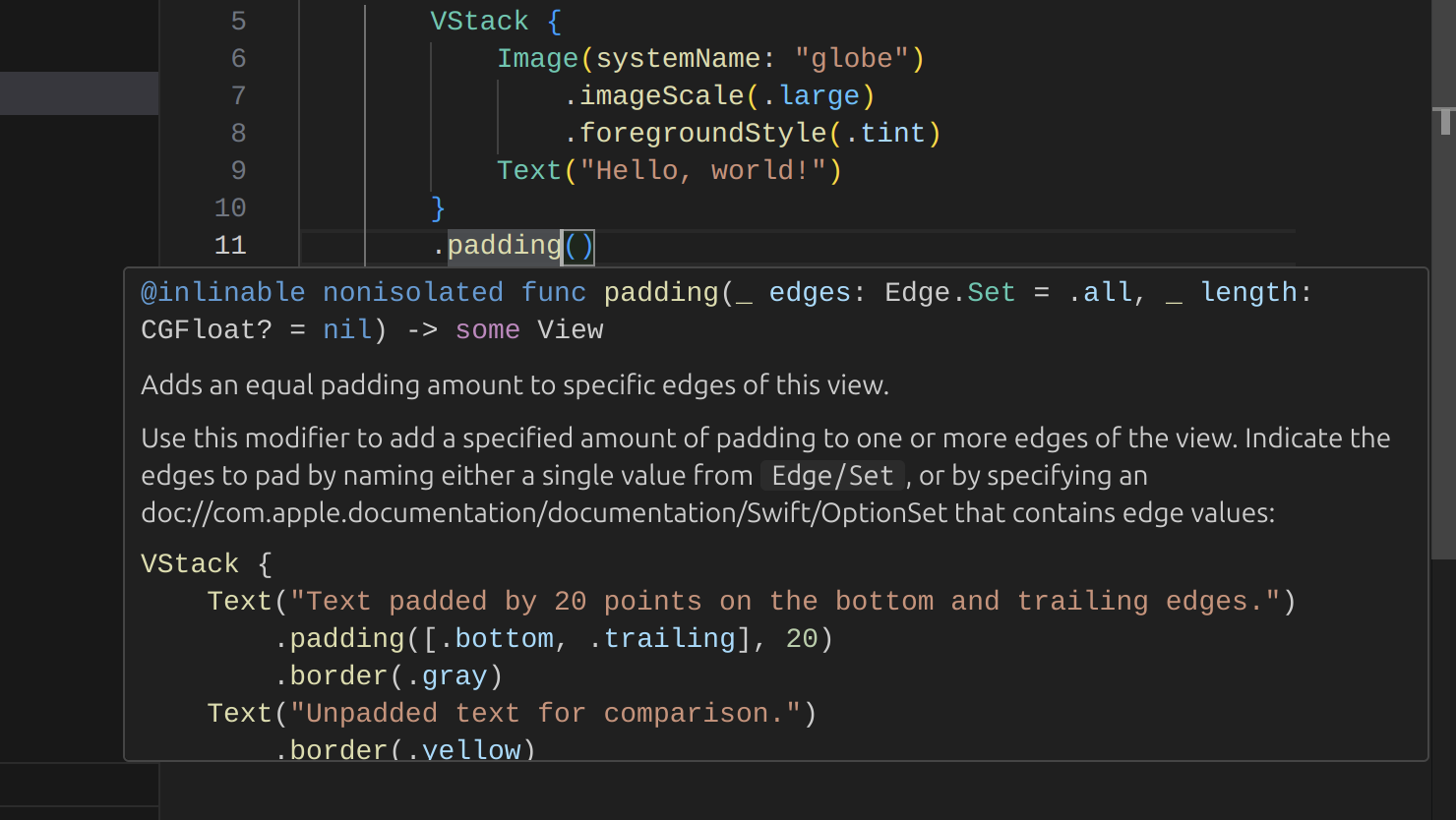Click line number 8 in the gutter
The width and height of the screenshot is (1456, 820).
pos(238,134)
